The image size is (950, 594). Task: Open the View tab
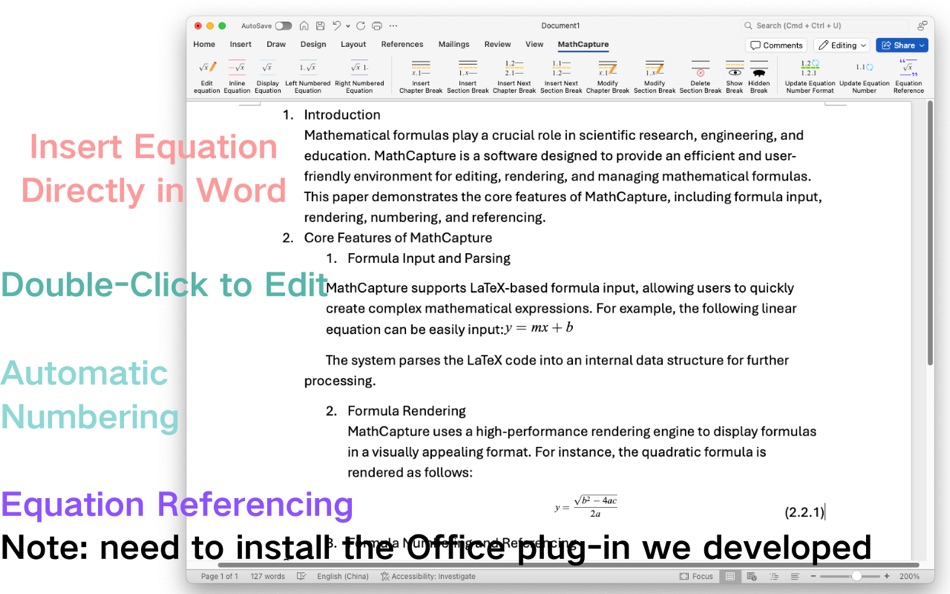point(534,44)
